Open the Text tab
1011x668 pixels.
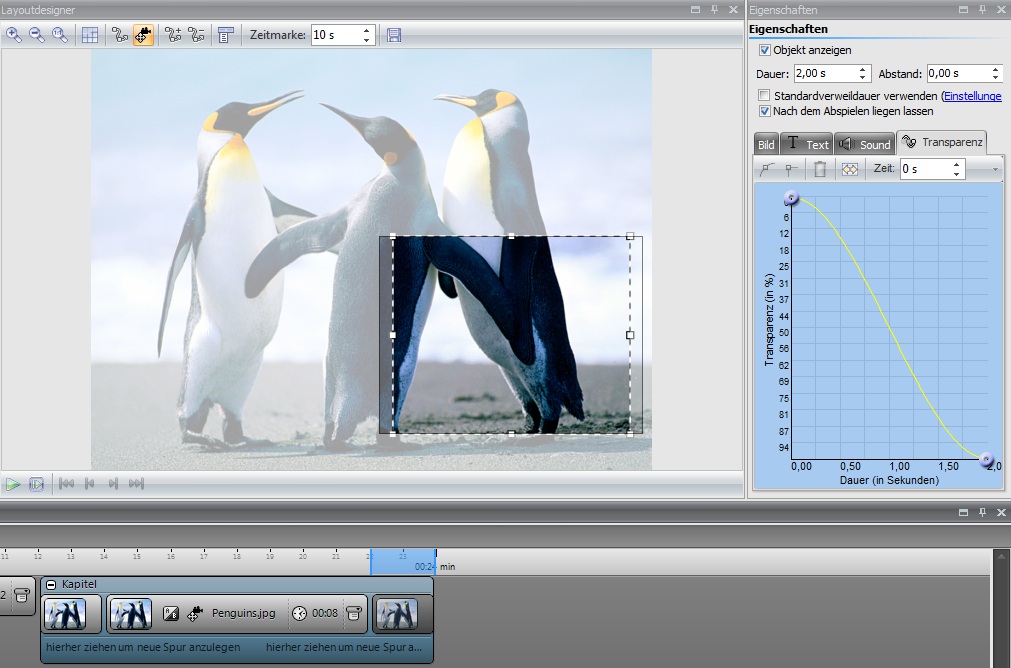pyautogui.click(x=807, y=144)
